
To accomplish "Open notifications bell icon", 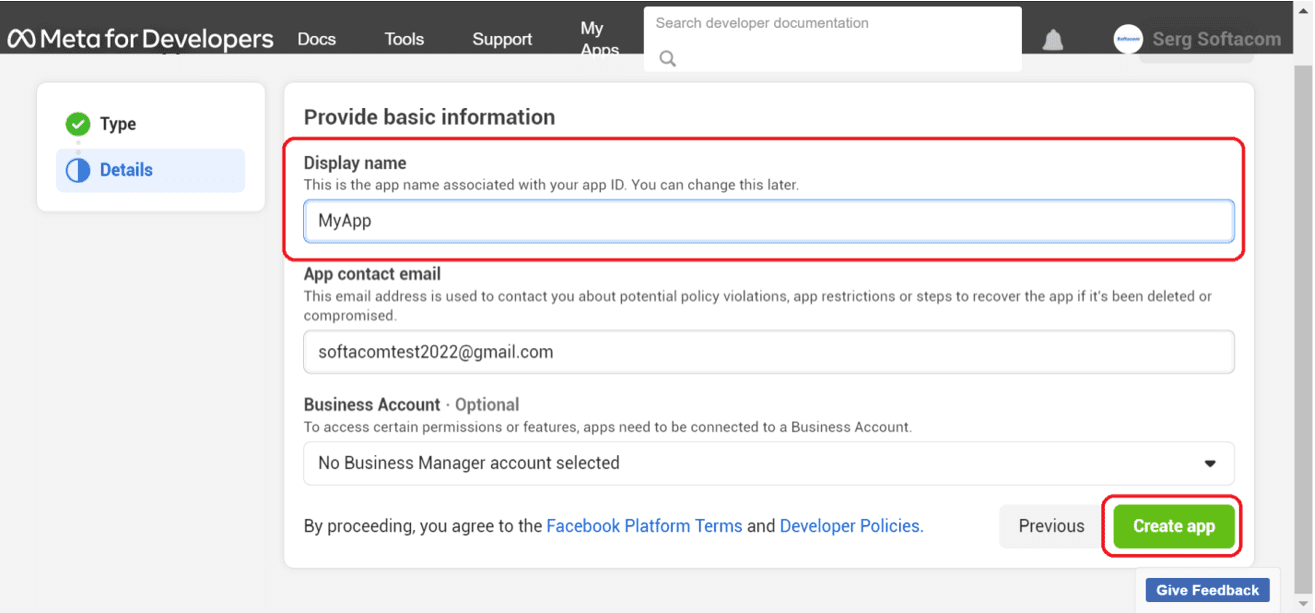I will click(1053, 40).
